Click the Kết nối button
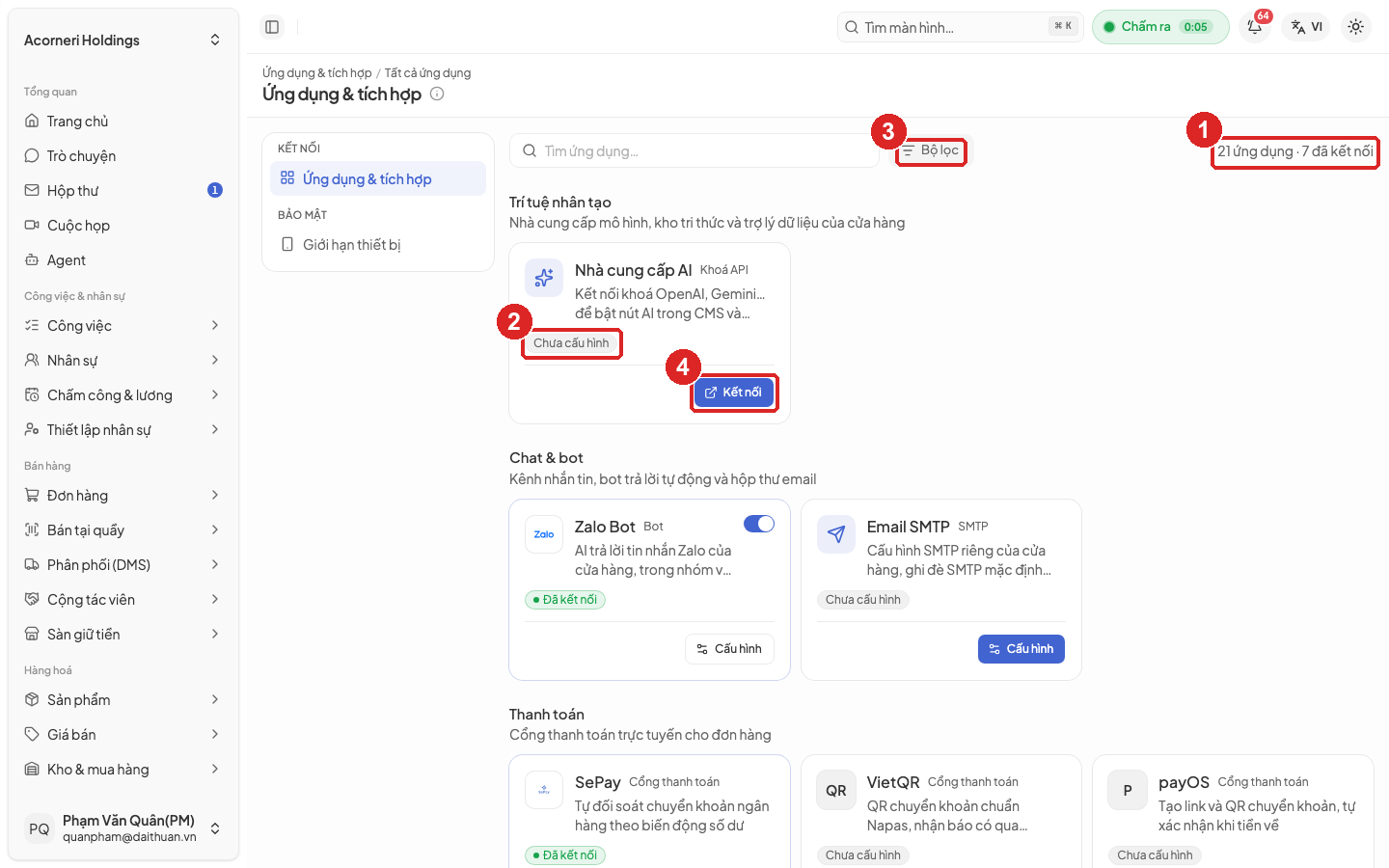Viewport: 1389px width, 868px height. click(x=733, y=393)
